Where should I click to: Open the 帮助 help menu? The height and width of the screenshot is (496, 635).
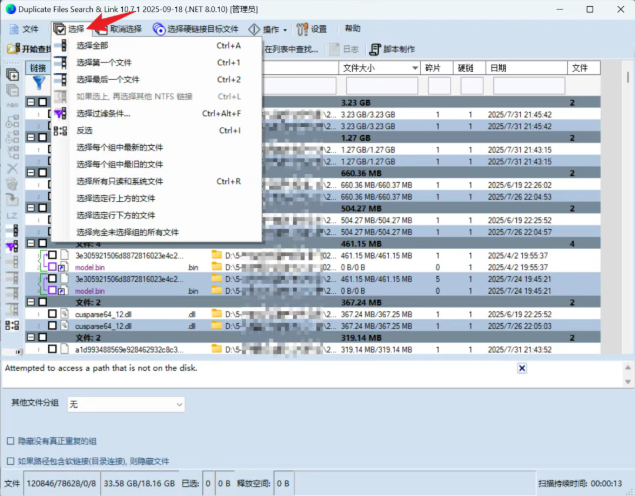(353, 29)
